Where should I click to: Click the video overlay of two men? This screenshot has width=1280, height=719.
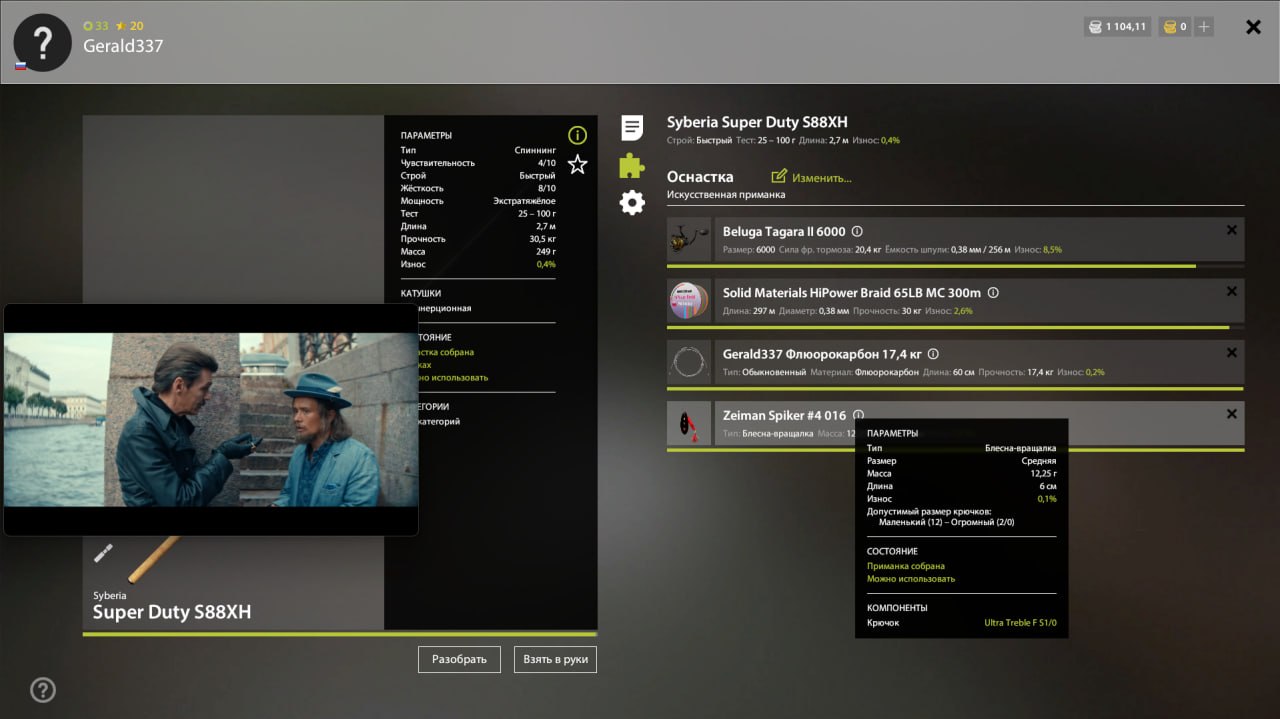211,420
